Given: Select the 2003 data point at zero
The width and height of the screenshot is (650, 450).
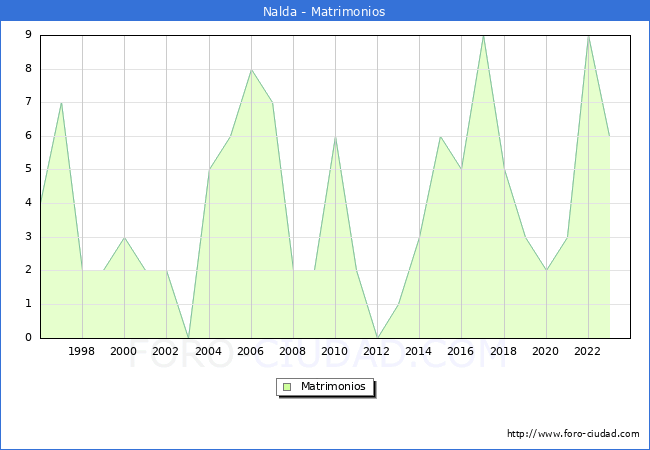Looking at the screenshot, I should click(x=188, y=337).
